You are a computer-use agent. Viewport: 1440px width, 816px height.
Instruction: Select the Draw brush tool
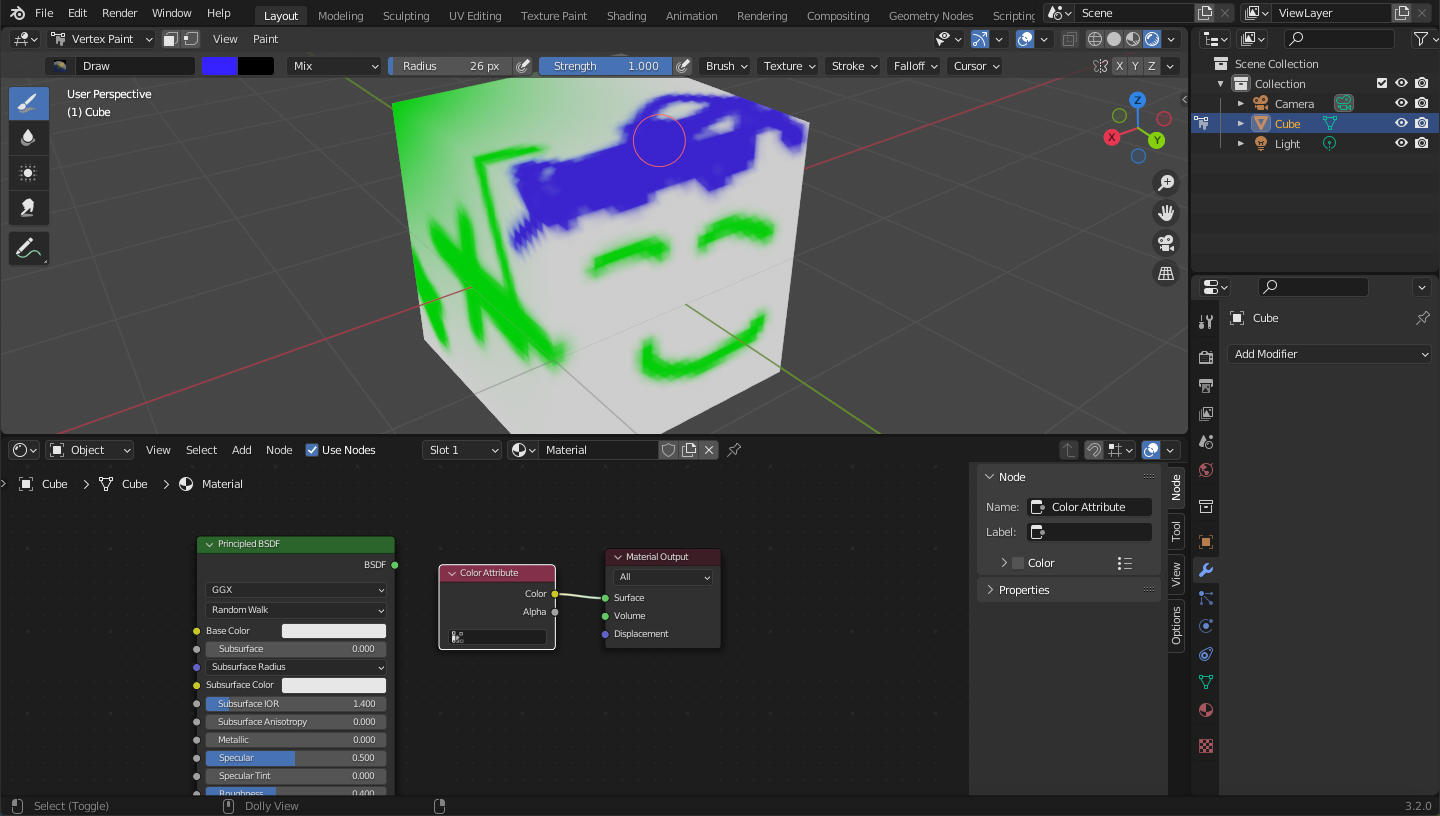pyautogui.click(x=29, y=102)
